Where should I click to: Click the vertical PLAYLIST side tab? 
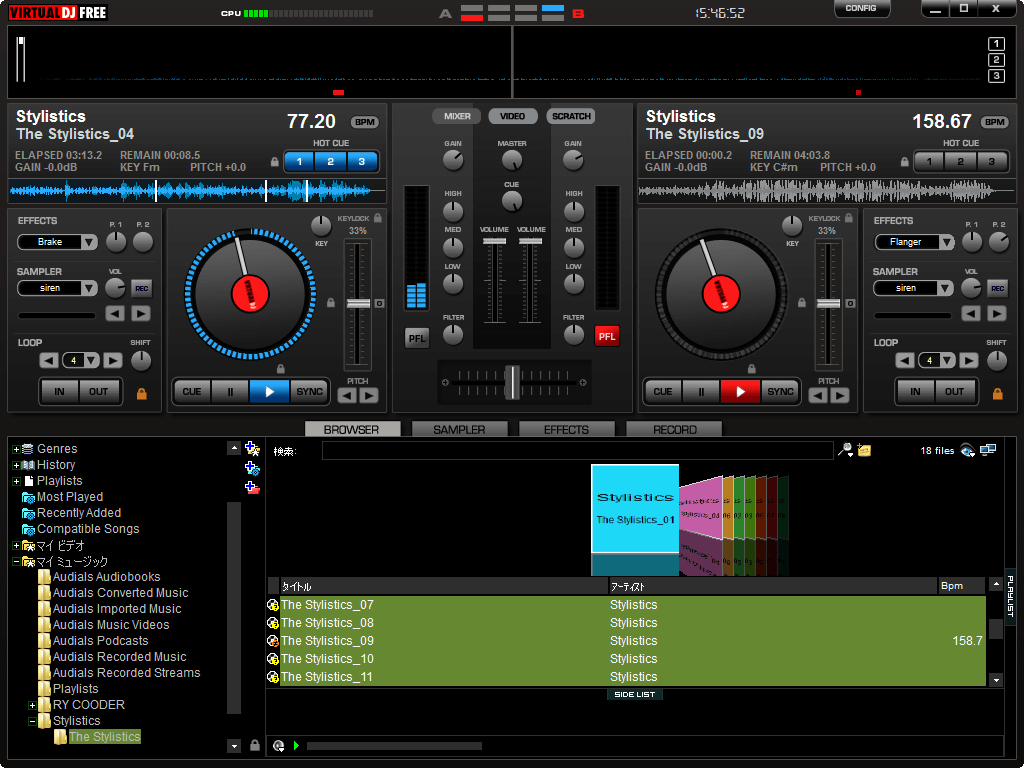(1010, 596)
